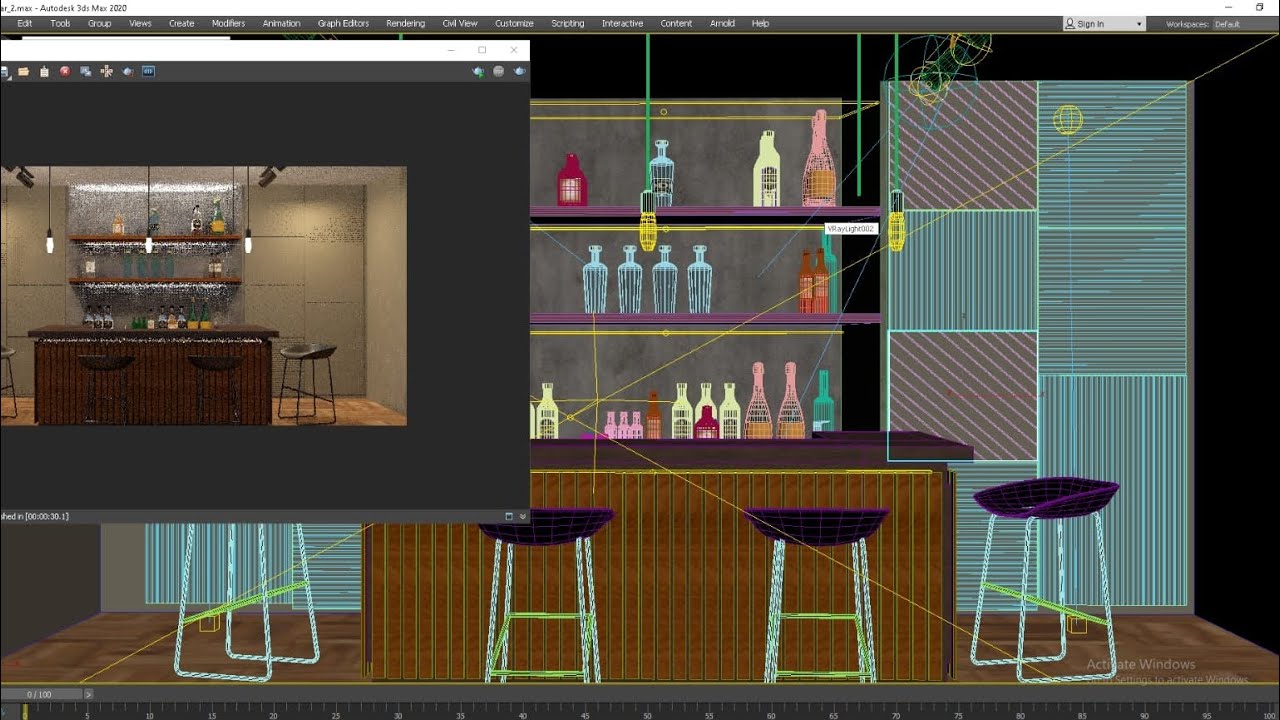The image size is (1280, 720).
Task: Click the rendered bar image in frame buffer
Action: tap(203, 296)
